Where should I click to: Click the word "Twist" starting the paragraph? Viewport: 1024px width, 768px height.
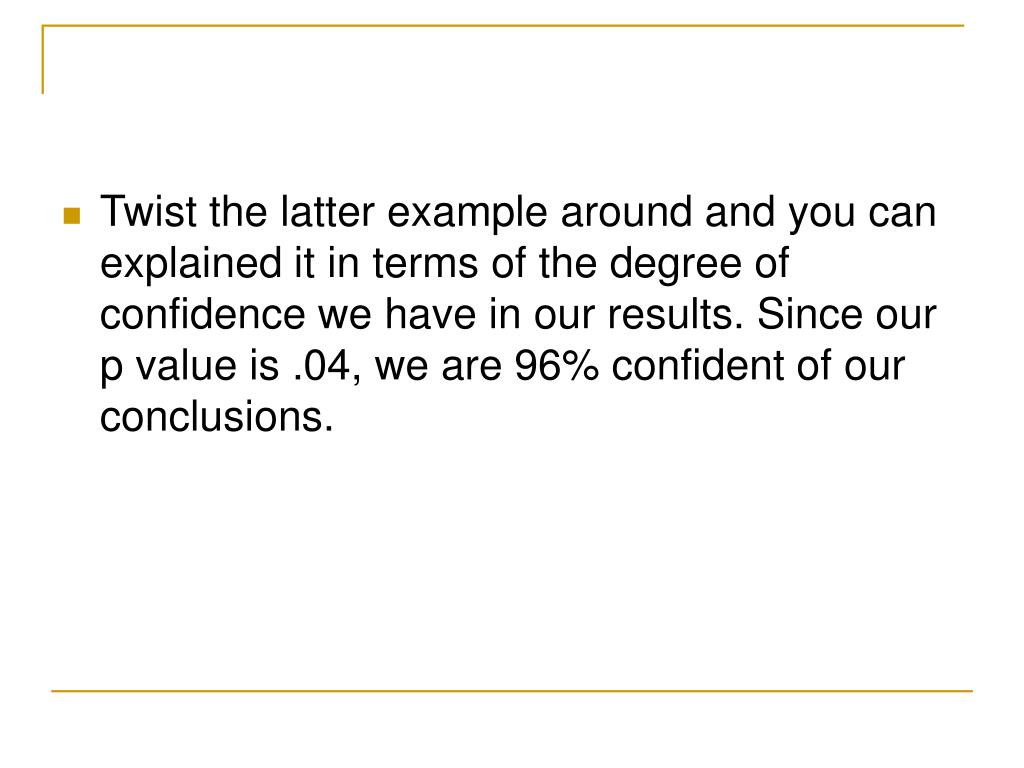click(148, 212)
